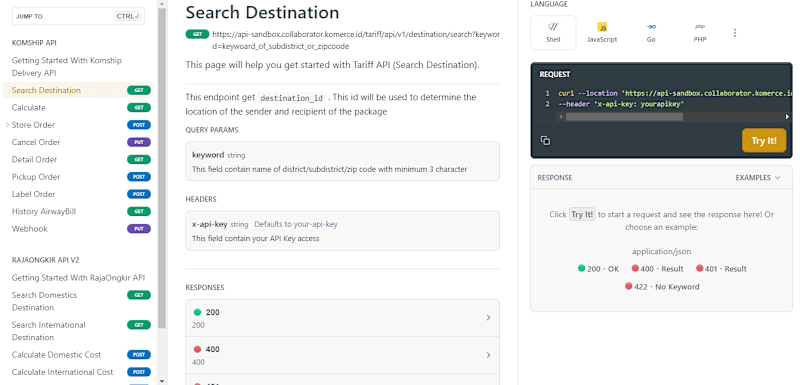The width and height of the screenshot is (800, 385).
Task: Click the destination_id code text
Action: tap(292, 98)
